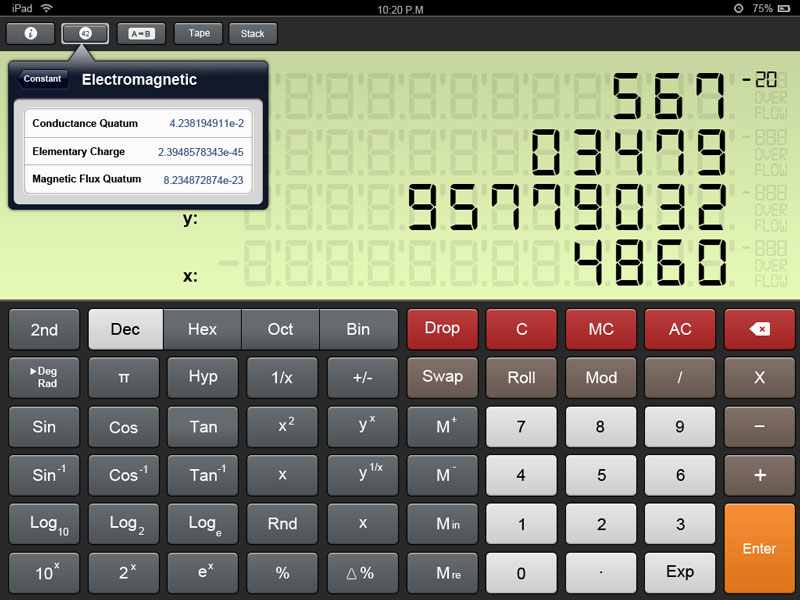
Task: Open the Tape view
Action: pos(199,33)
